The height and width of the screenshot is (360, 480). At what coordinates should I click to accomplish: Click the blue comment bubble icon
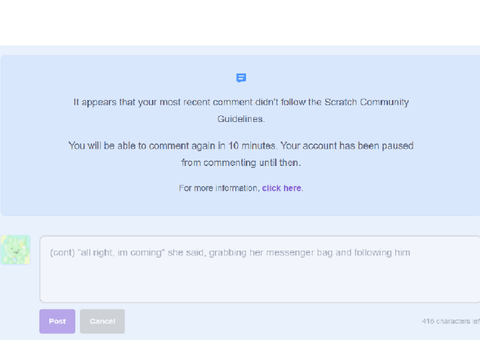click(x=241, y=78)
